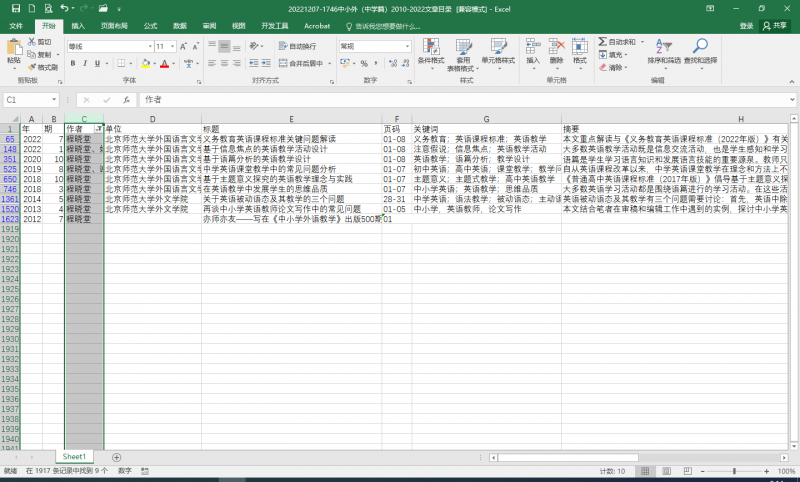Toggle Underline formatting
The width and height of the screenshot is (800, 482).
tap(97, 63)
